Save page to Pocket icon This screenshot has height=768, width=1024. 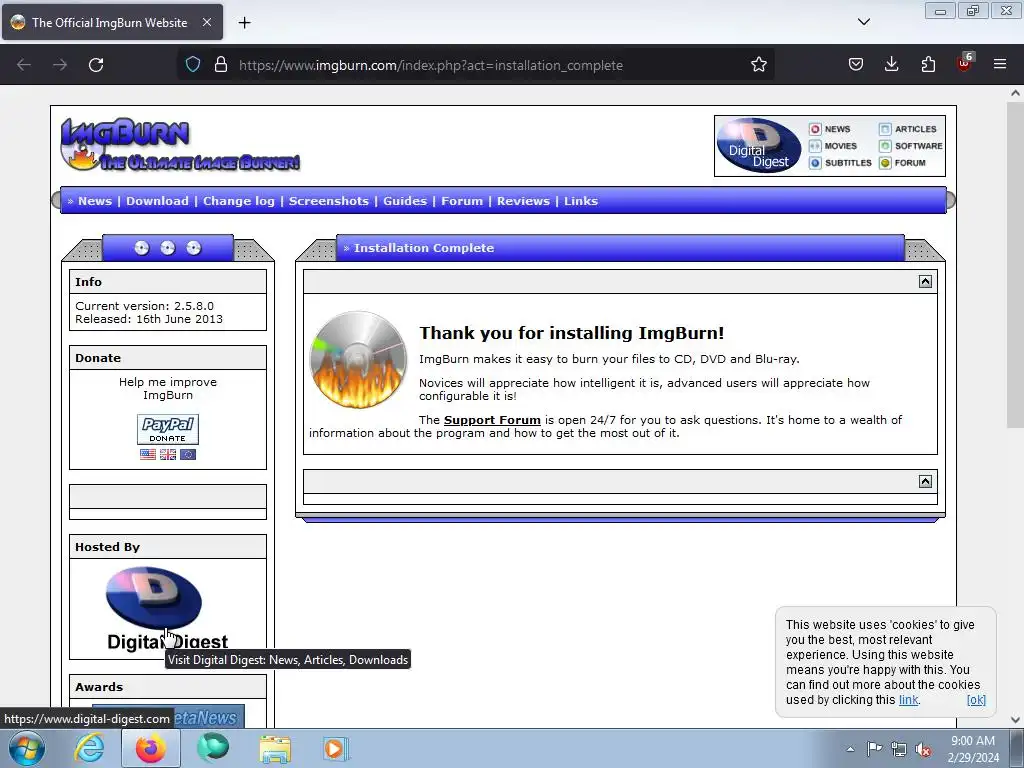856,64
